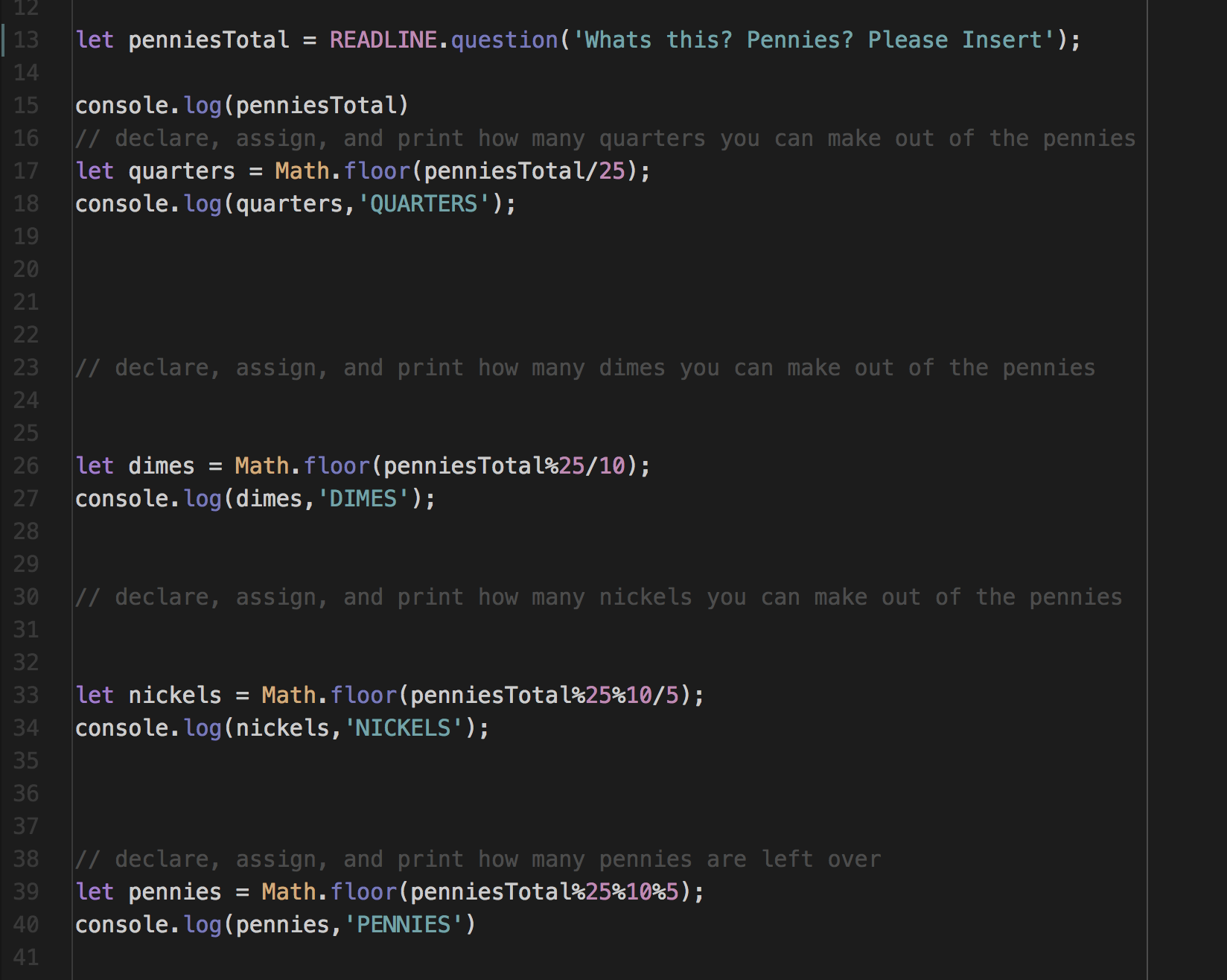Click the 'PENNIES' string literal

point(404,924)
